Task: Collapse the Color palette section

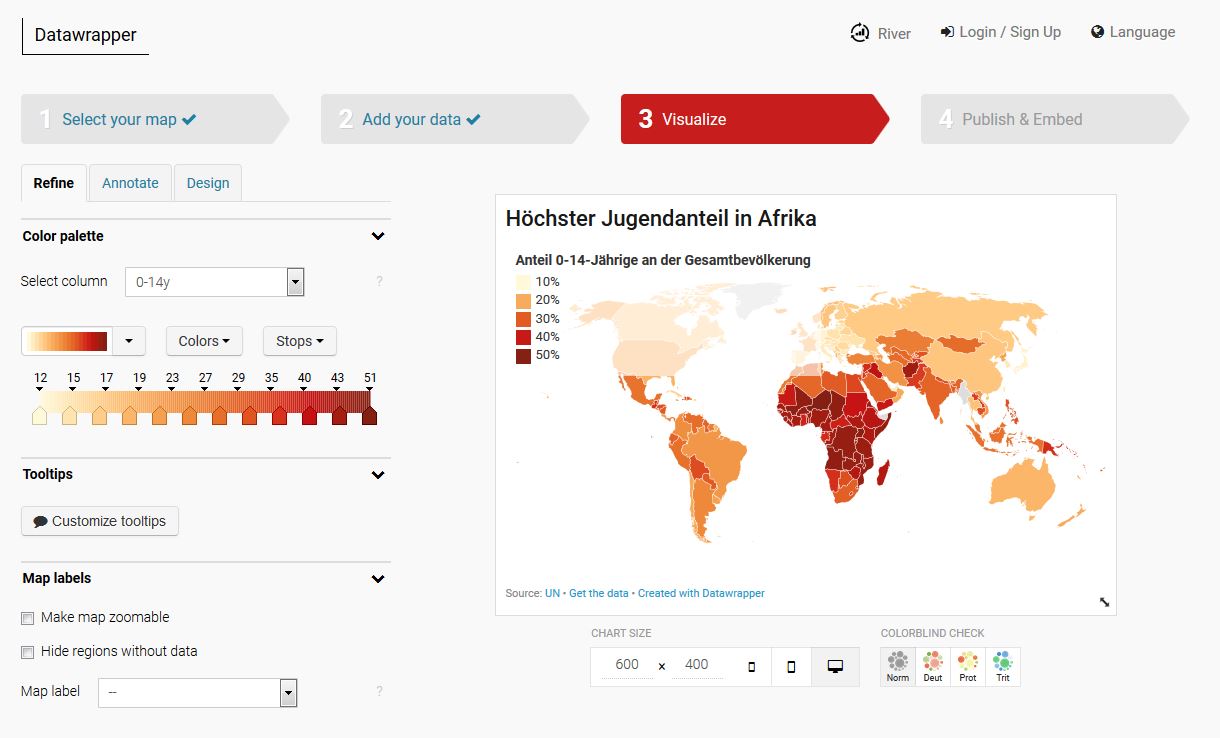Action: tap(378, 237)
